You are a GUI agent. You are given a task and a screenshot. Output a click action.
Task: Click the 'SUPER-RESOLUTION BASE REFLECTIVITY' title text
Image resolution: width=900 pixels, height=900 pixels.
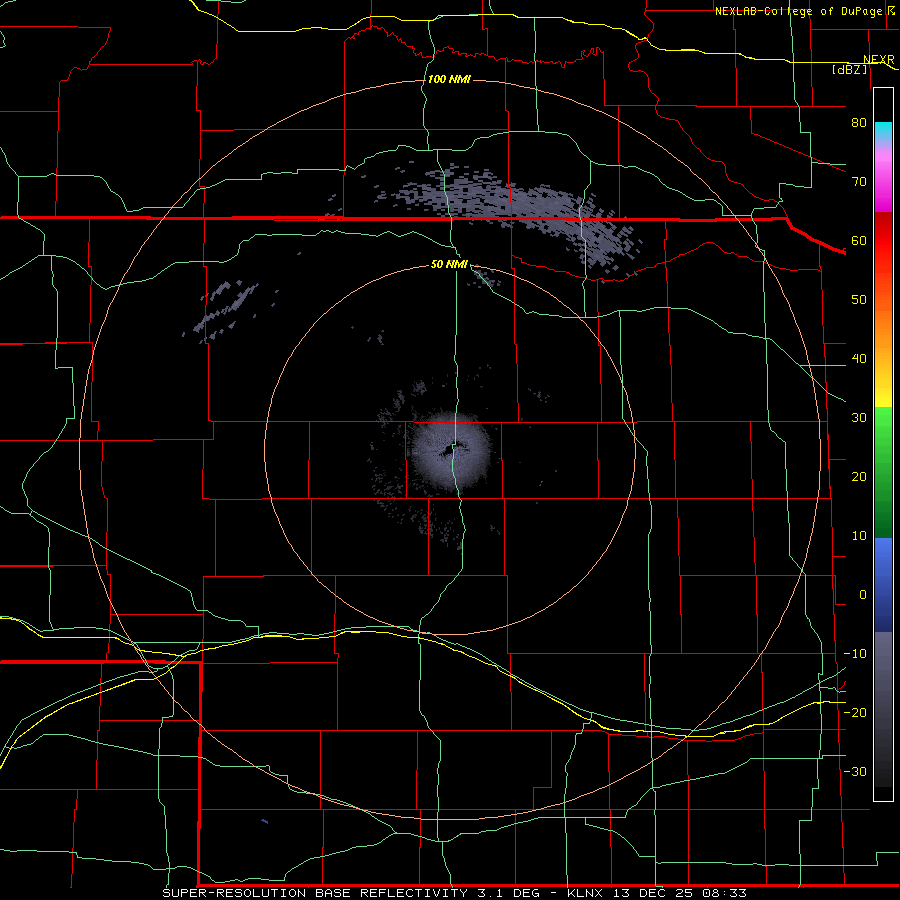pyautogui.click(x=315, y=893)
